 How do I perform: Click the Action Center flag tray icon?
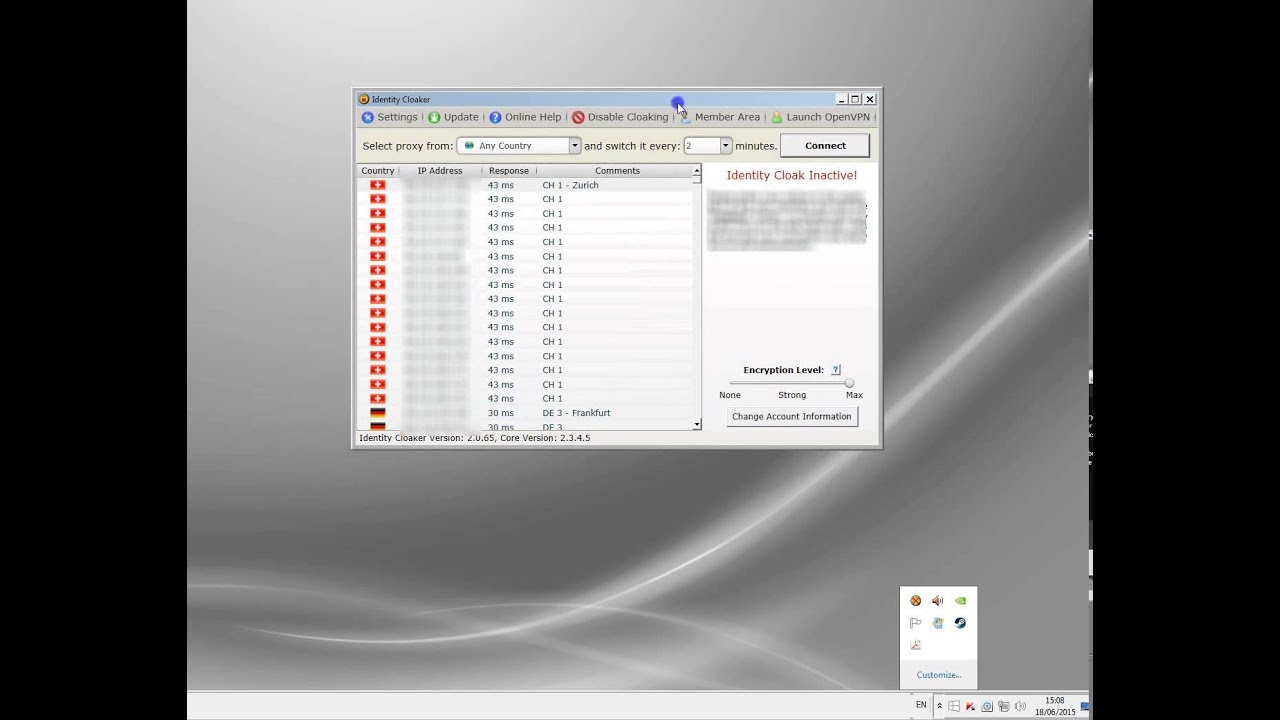point(915,623)
